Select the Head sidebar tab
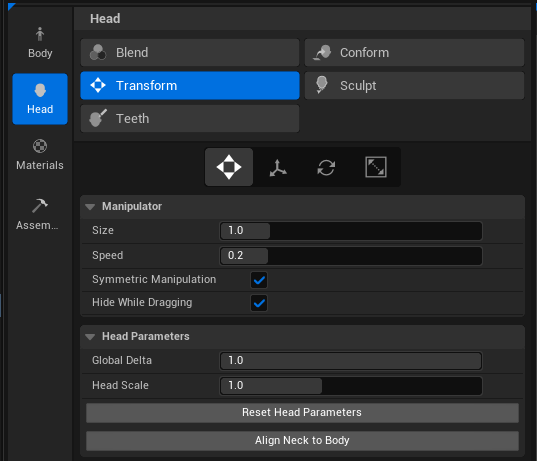 click(40, 99)
